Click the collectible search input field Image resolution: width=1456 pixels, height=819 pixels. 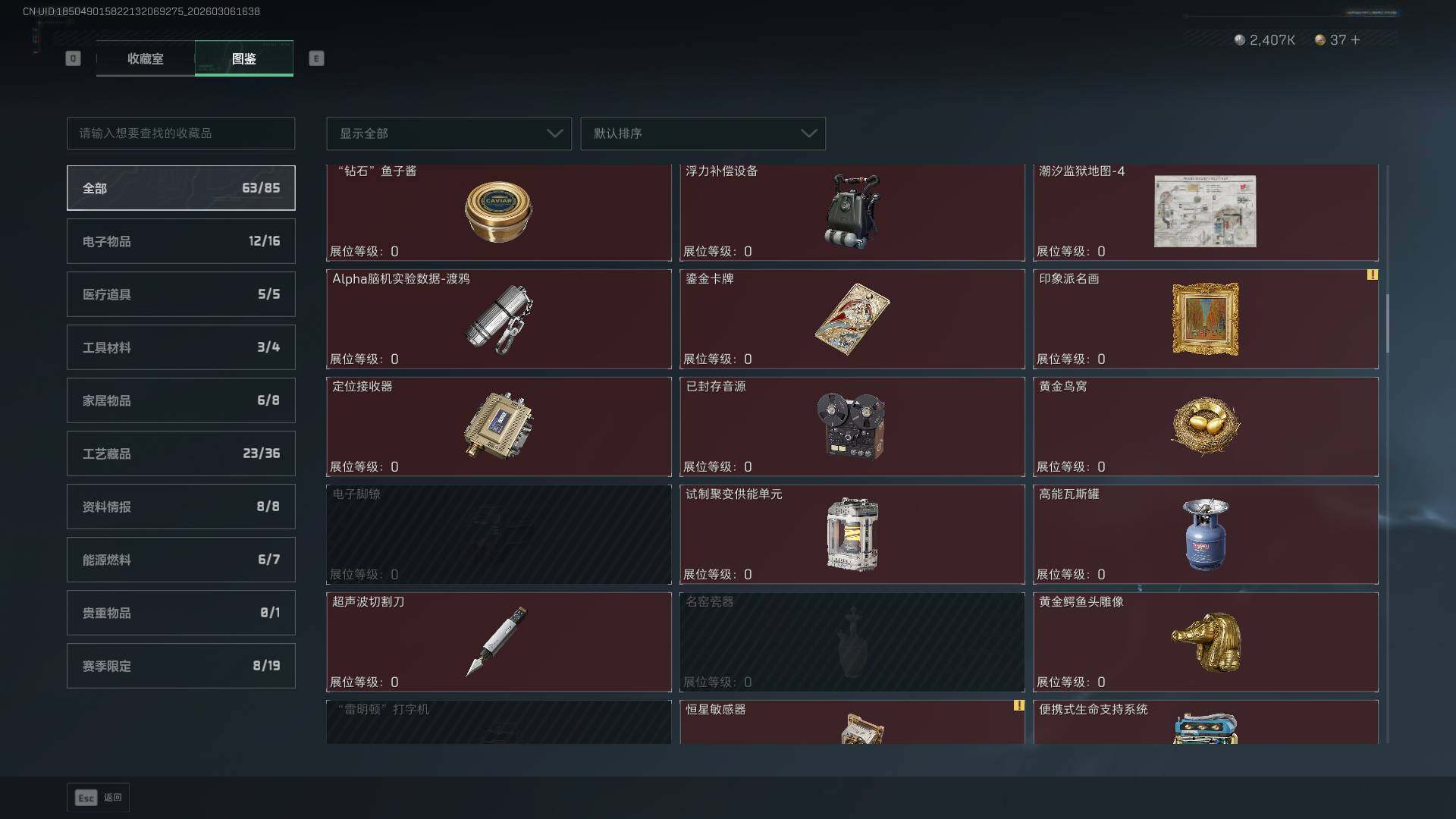[x=181, y=133]
